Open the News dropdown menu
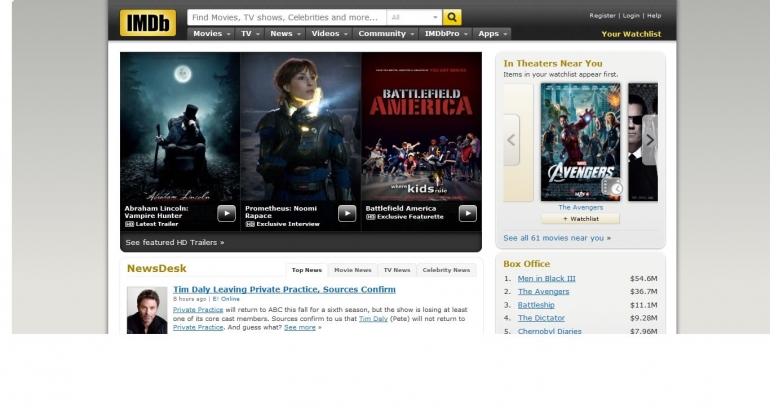The image size is (770, 410). pos(285,33)
